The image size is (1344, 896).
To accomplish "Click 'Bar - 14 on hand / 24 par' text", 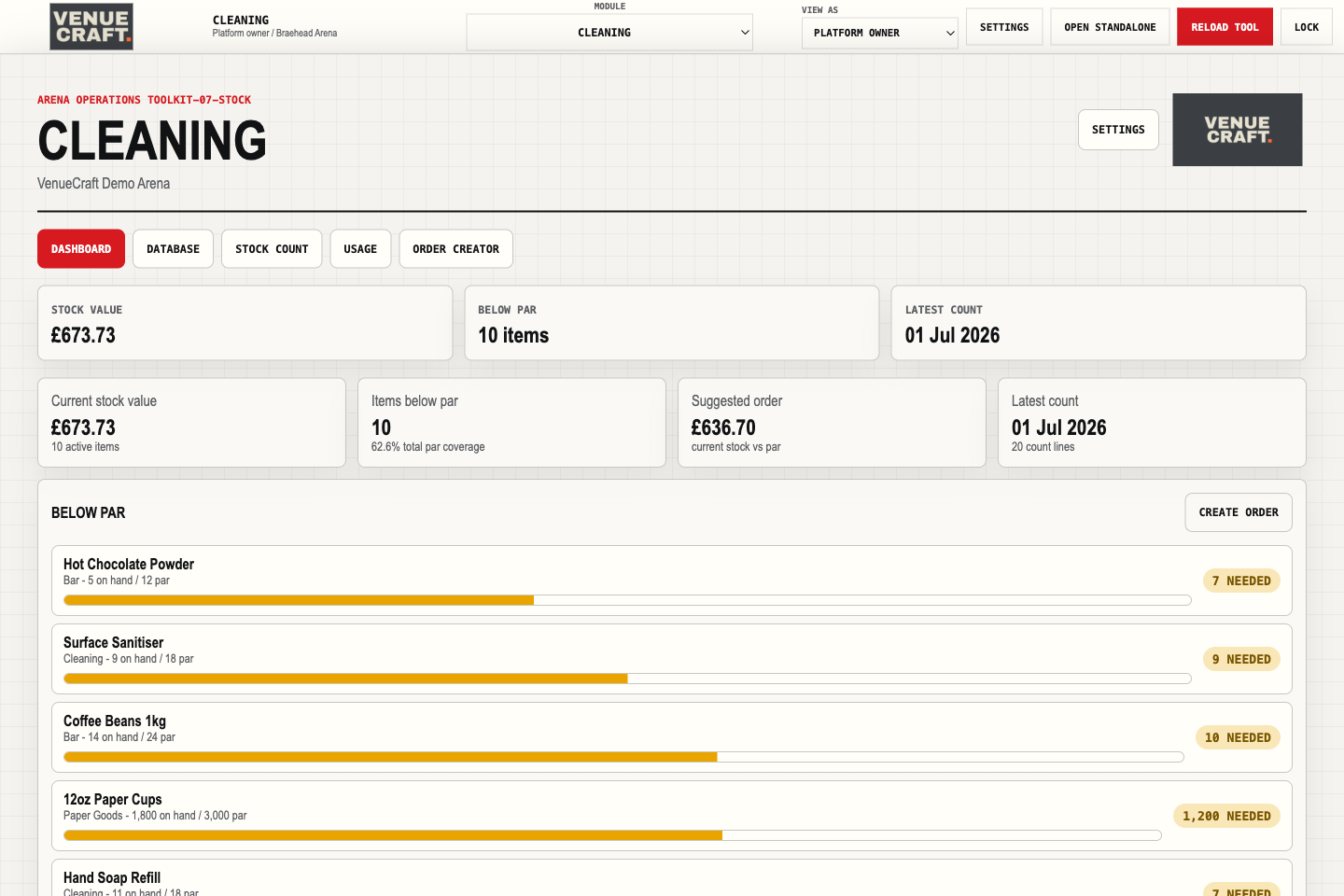I will (x=119, y=737).
